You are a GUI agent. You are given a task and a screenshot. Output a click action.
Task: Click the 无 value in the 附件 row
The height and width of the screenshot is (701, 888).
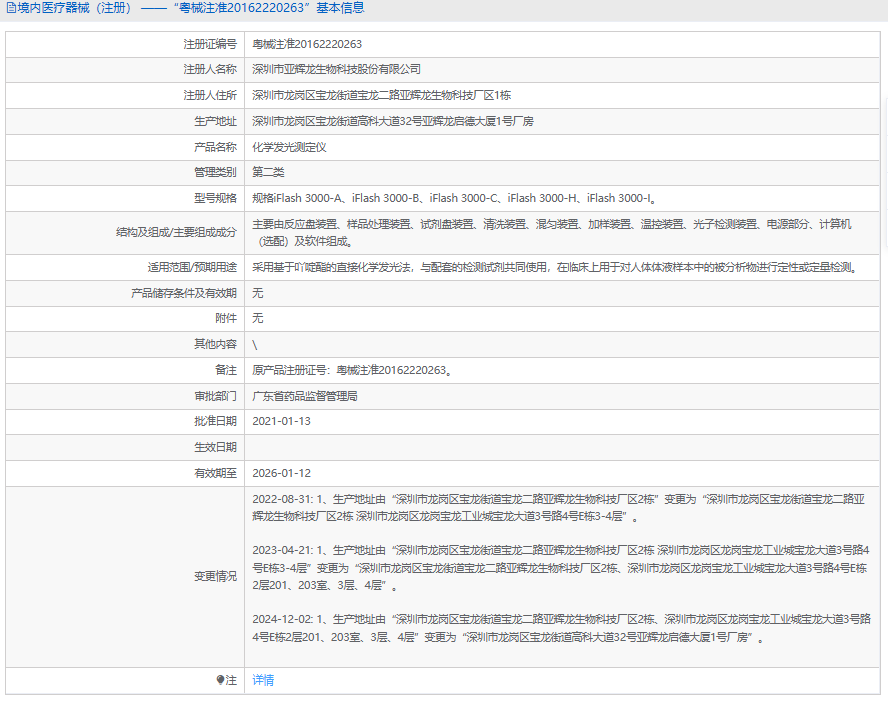tap(258, 318)
